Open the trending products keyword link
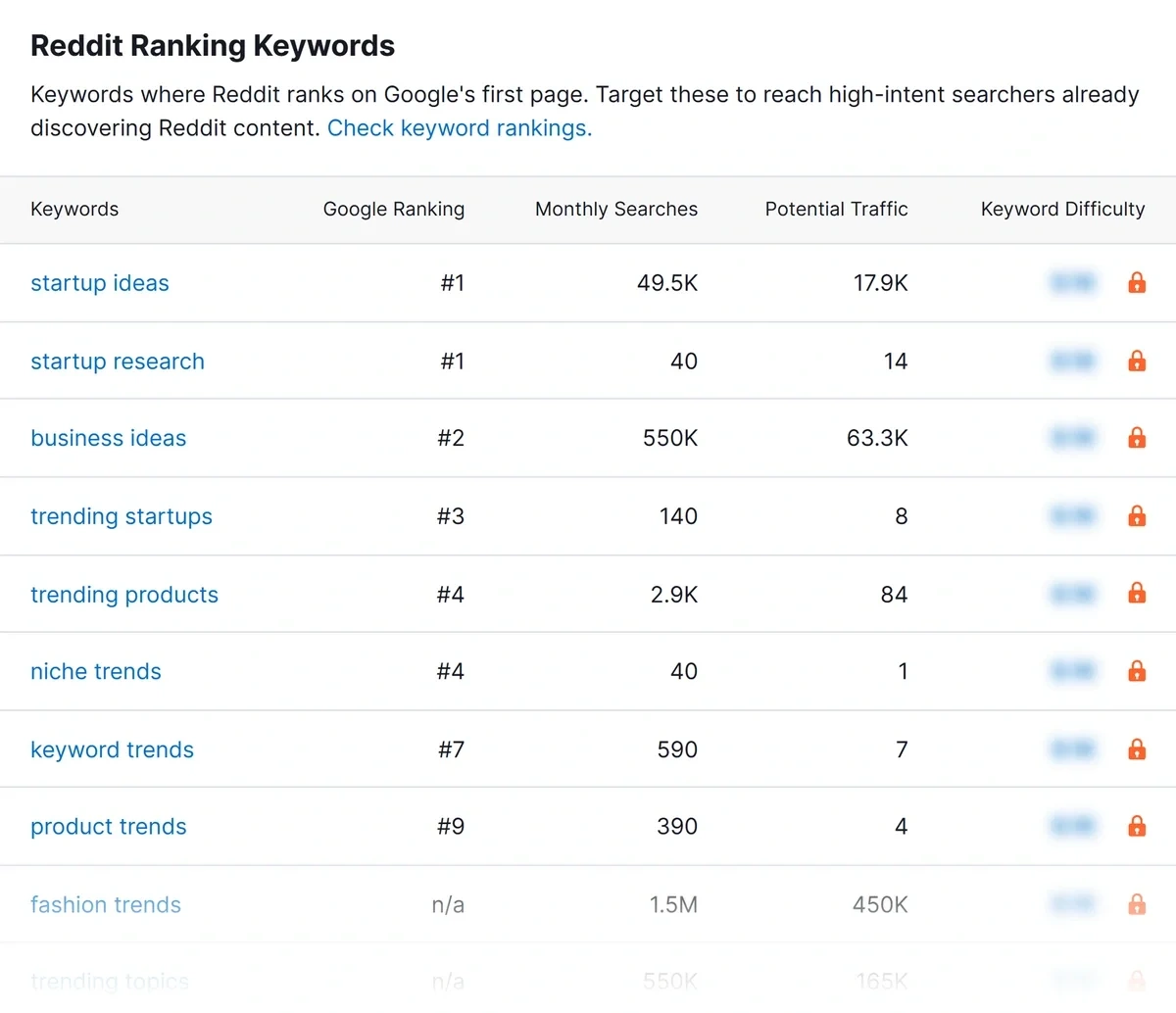Screen dimensions: 1176x1013 pyautogui.click(x=124, y=595)
